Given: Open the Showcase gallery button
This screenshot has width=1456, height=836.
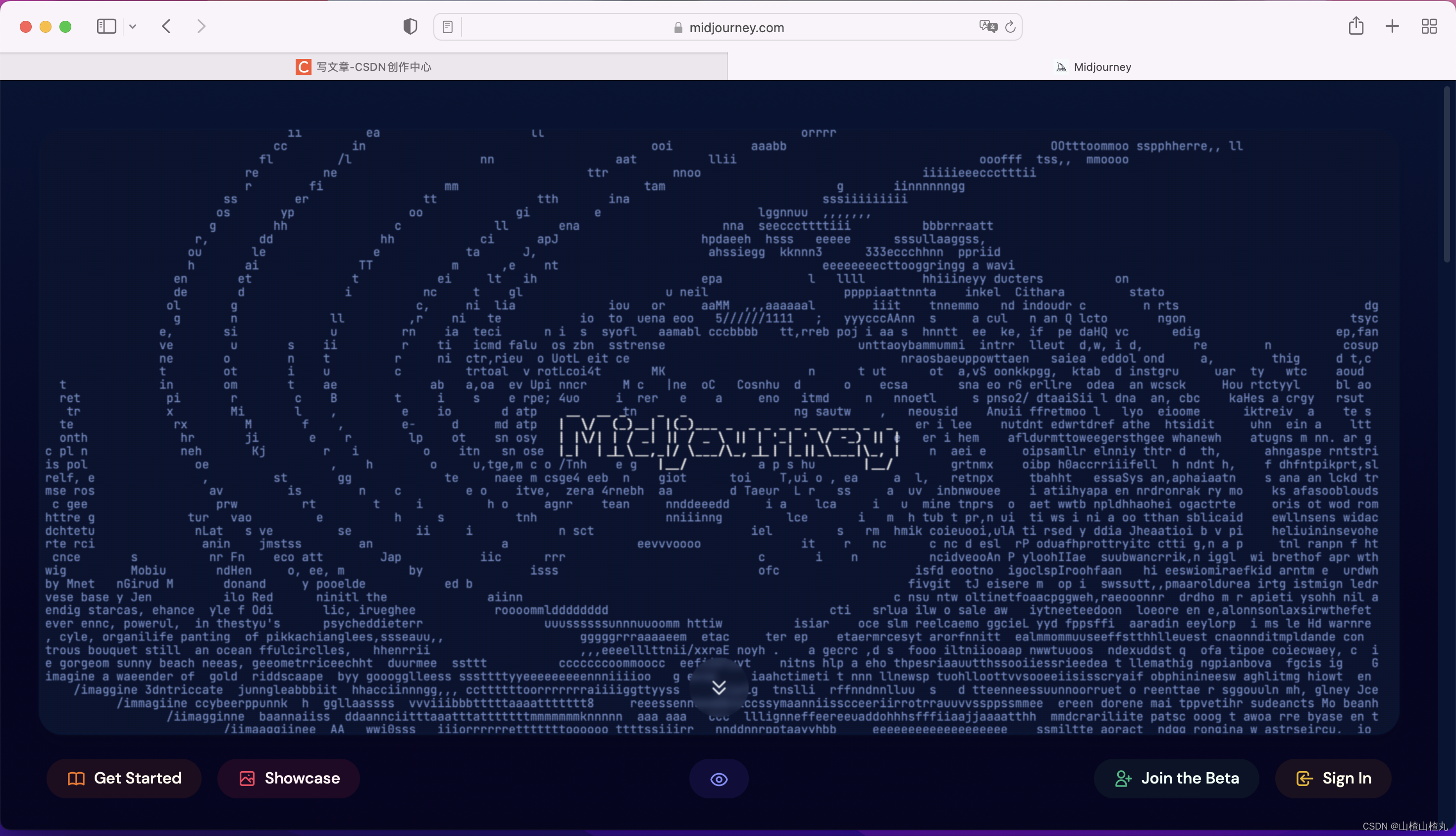Looking at the screenshot, I should (x=289, y=778).
